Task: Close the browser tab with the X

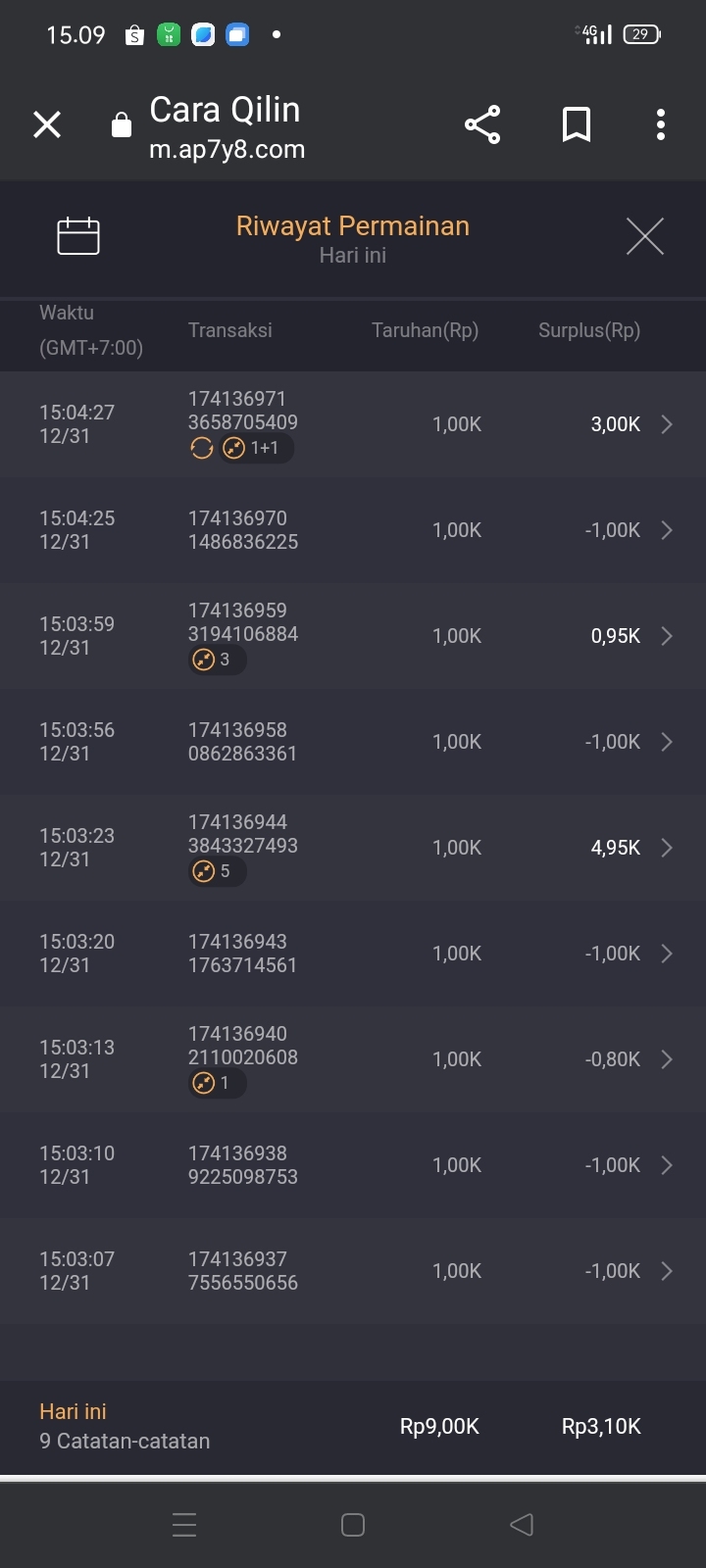Action: click(47, 124)
